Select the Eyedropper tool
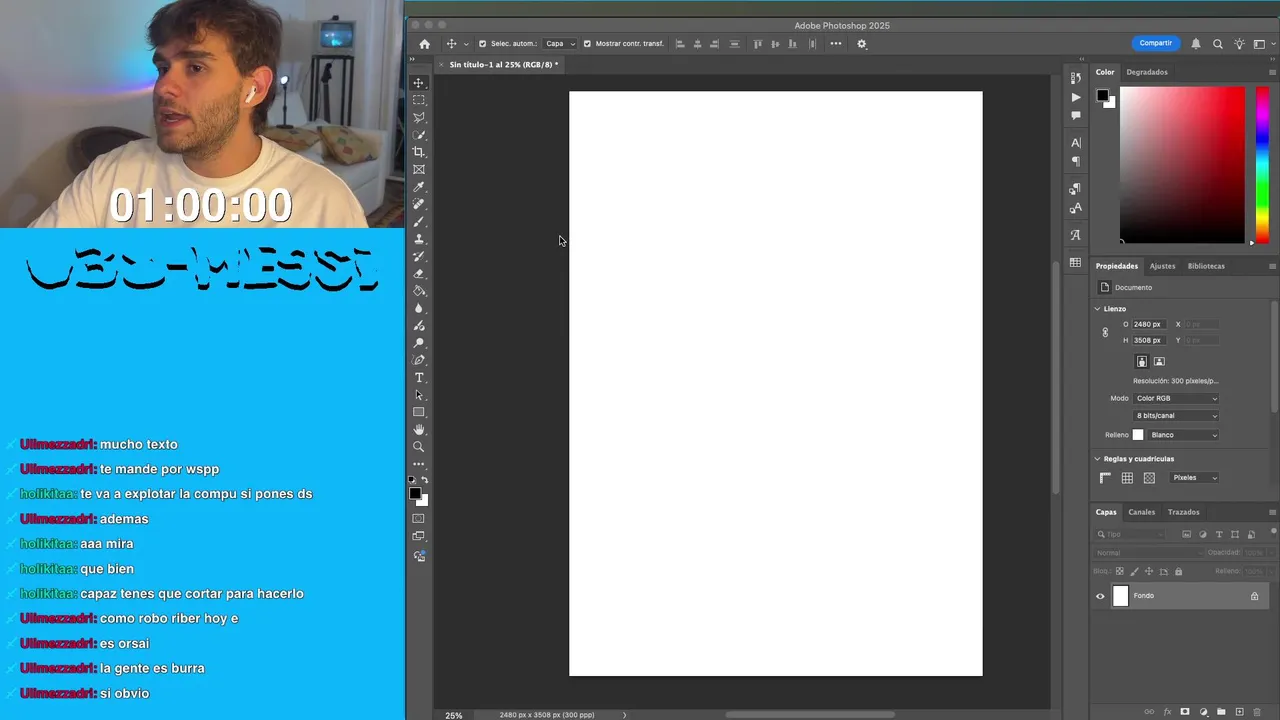This screenshot has height=720, width=1280. point(419,187)
